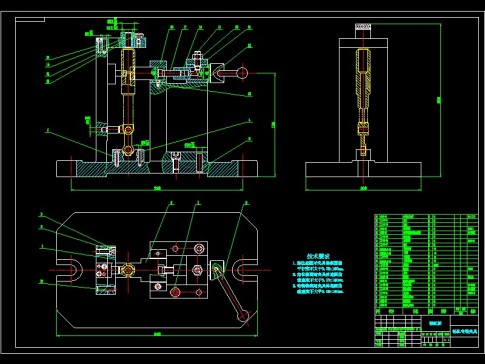Pick the right U-slot of the plan view base plate
Screen dimensions: 485x364
tap(245, 270)
